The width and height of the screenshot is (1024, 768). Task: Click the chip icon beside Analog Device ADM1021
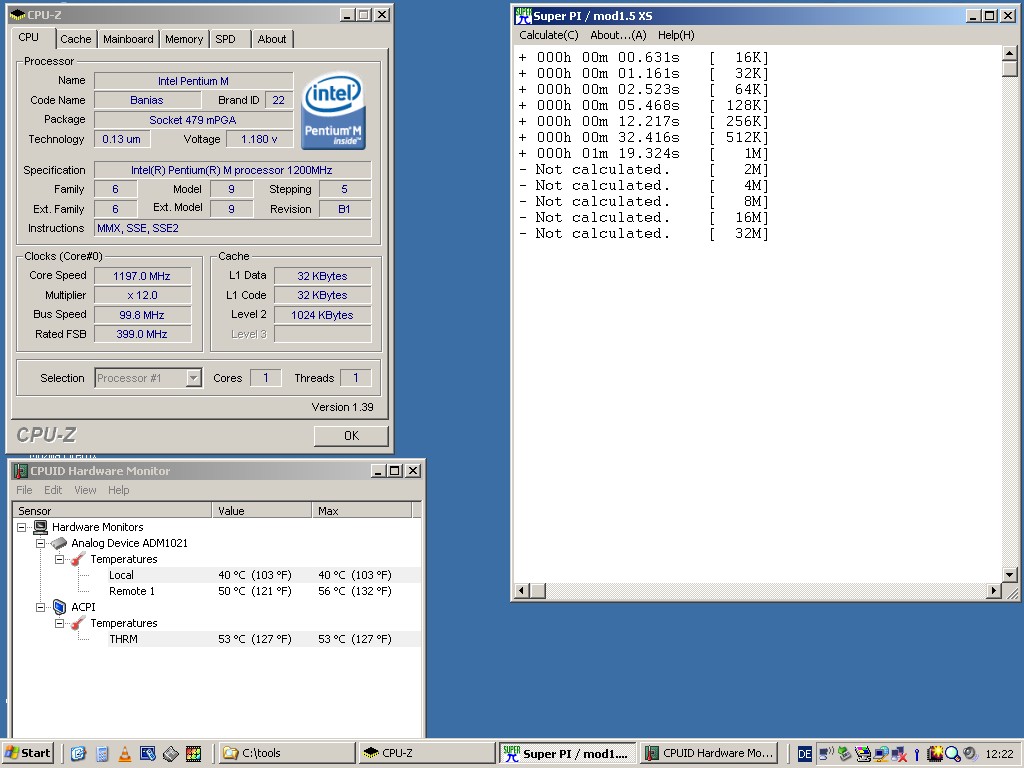(x=59, y=543)
